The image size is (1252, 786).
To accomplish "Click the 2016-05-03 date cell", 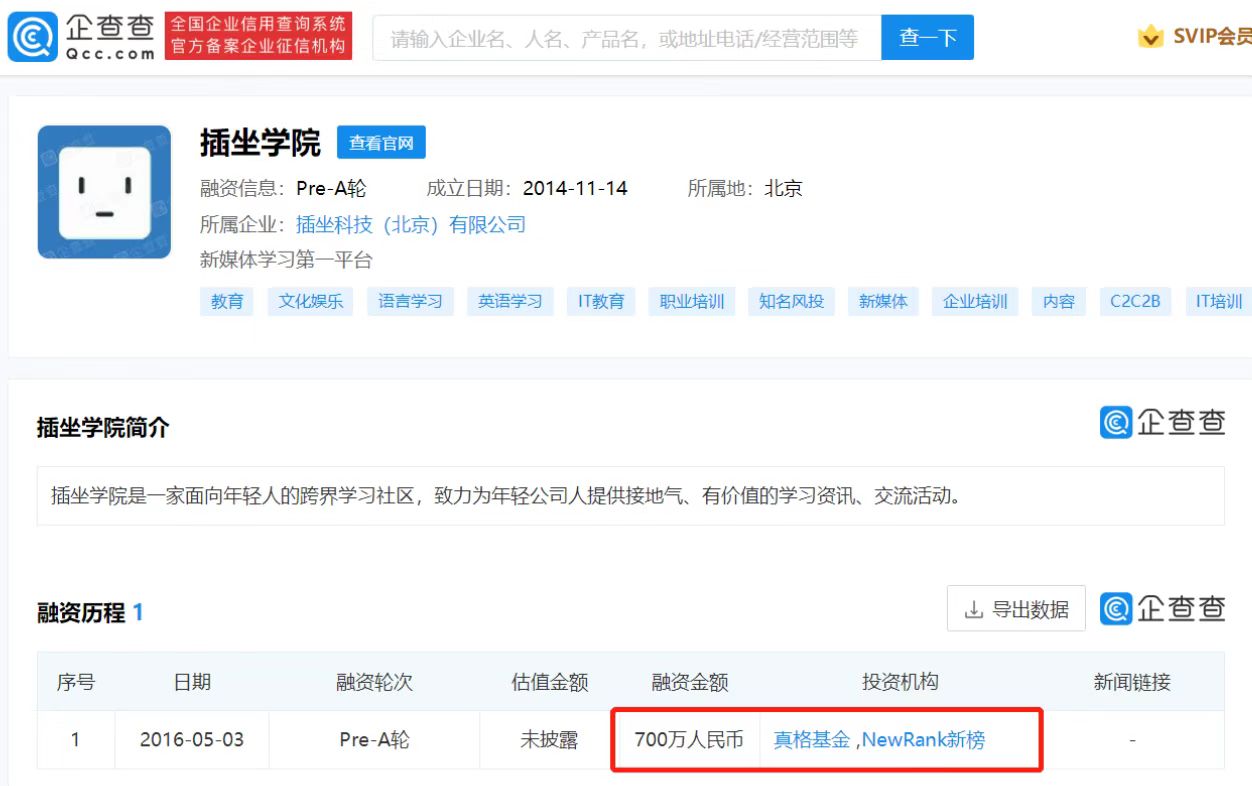I will click(192, 740).
